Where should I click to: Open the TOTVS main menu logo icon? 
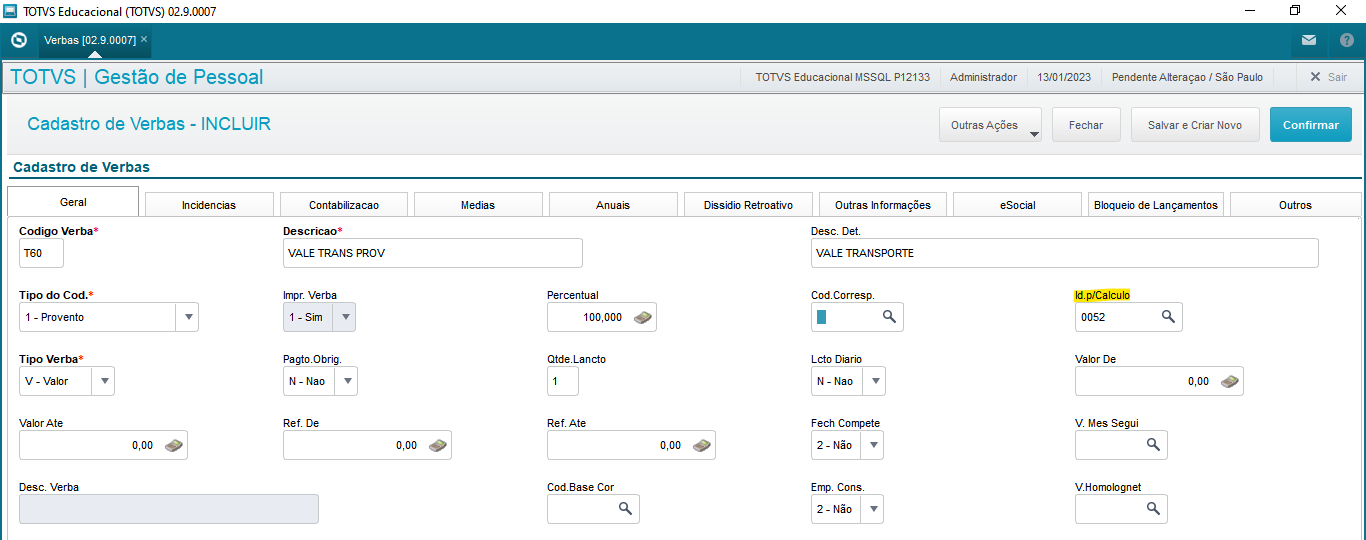point(18,40)
